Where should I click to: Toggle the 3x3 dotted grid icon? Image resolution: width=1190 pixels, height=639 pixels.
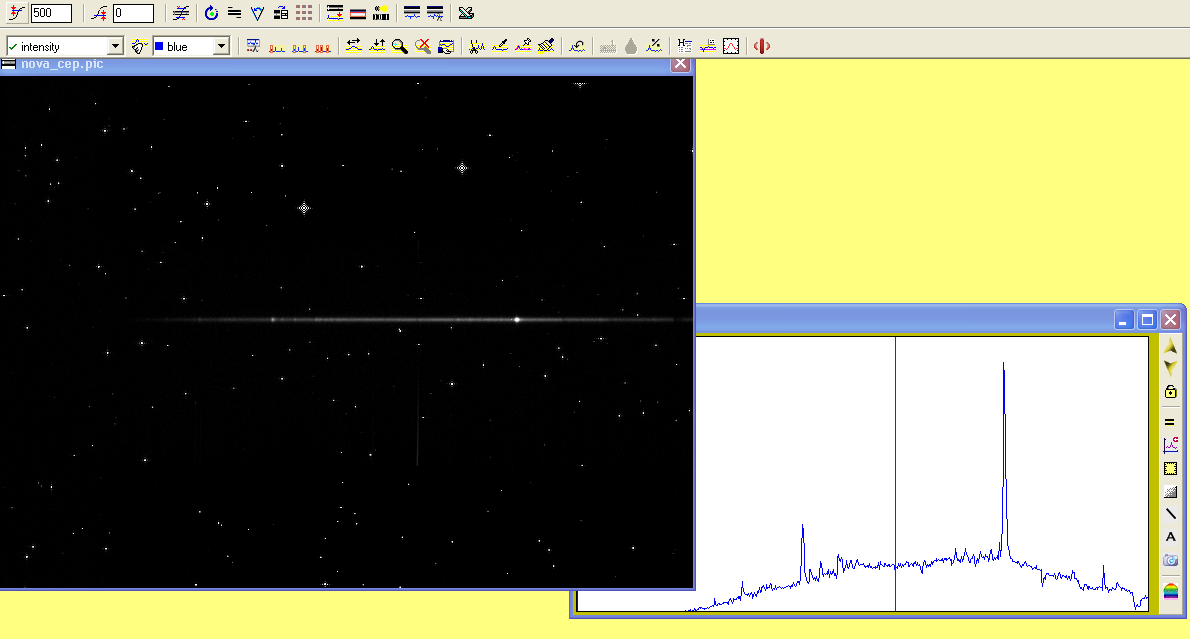[x=304, y=13]
